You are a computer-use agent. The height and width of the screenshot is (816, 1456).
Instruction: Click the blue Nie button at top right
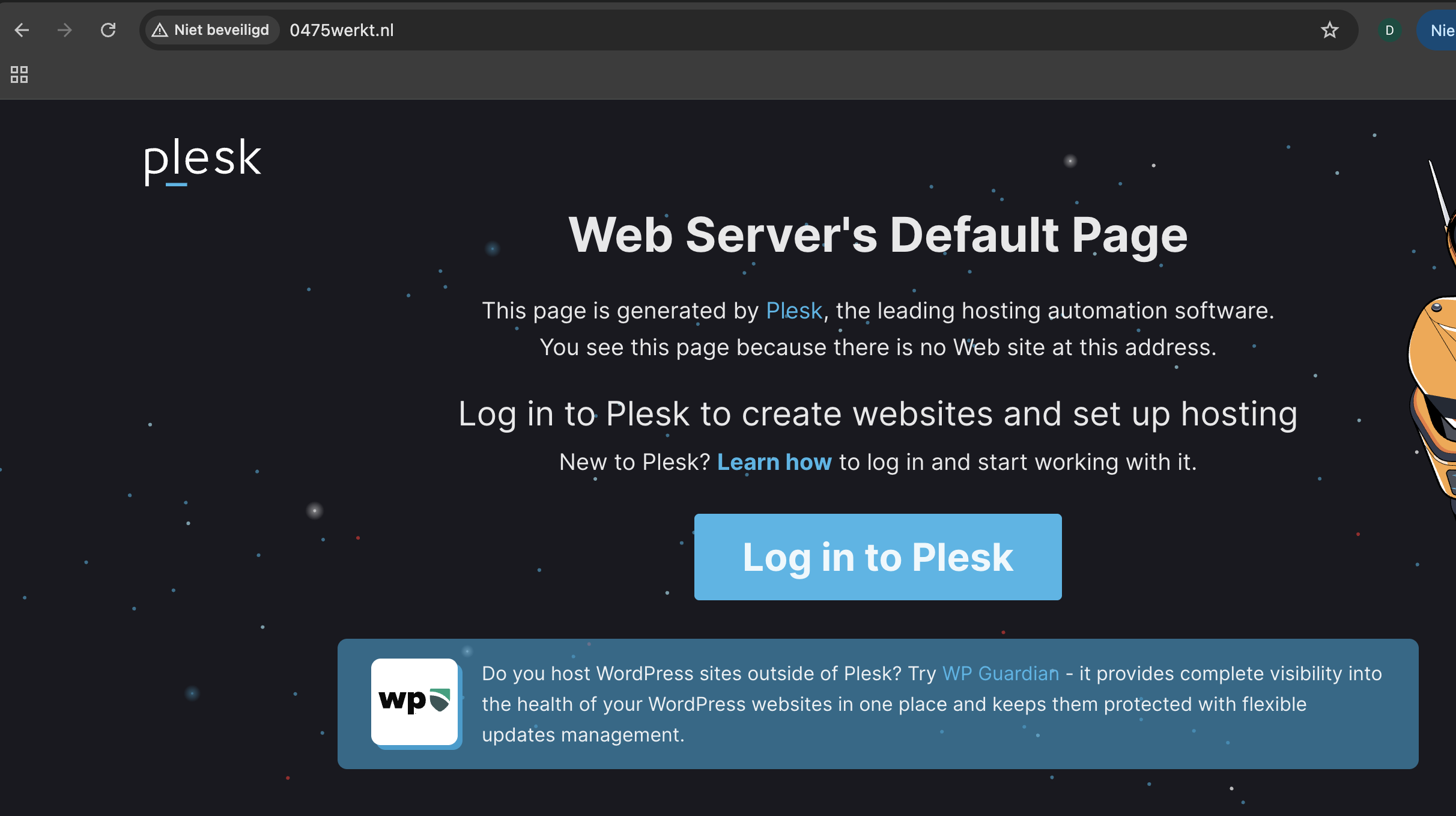coord(1440,30)
